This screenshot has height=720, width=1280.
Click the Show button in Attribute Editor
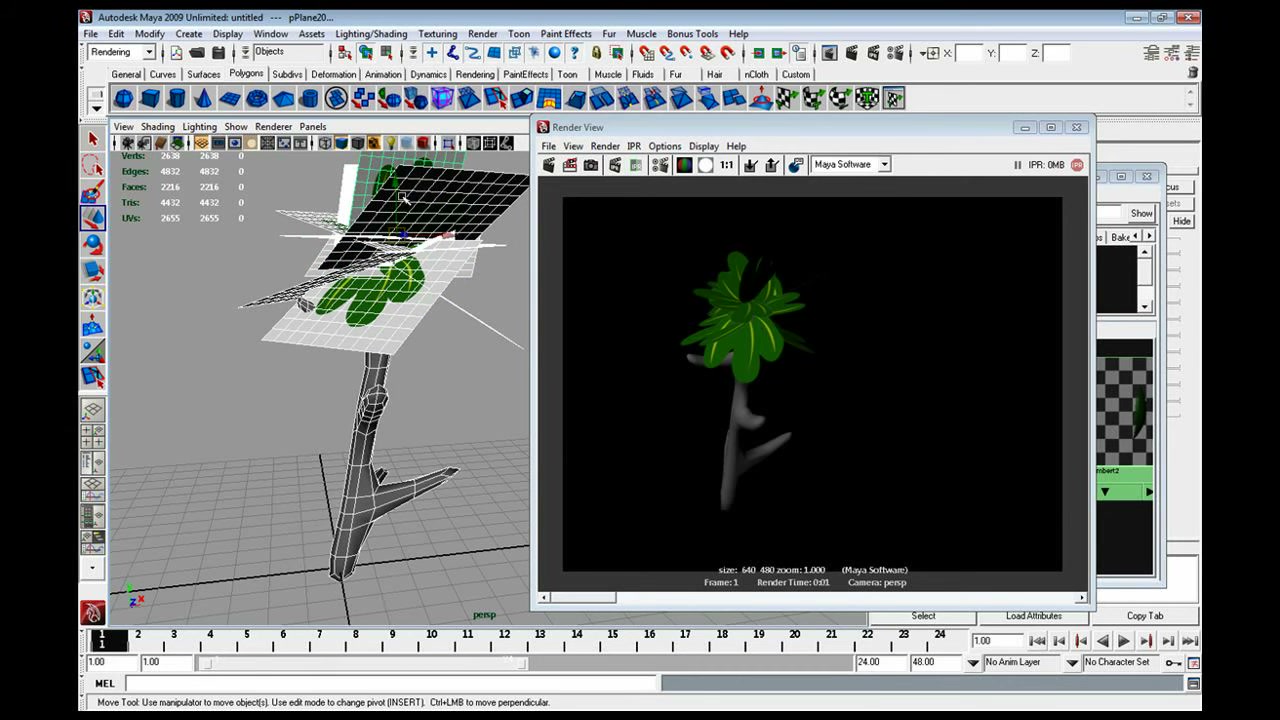(1141, 213)
